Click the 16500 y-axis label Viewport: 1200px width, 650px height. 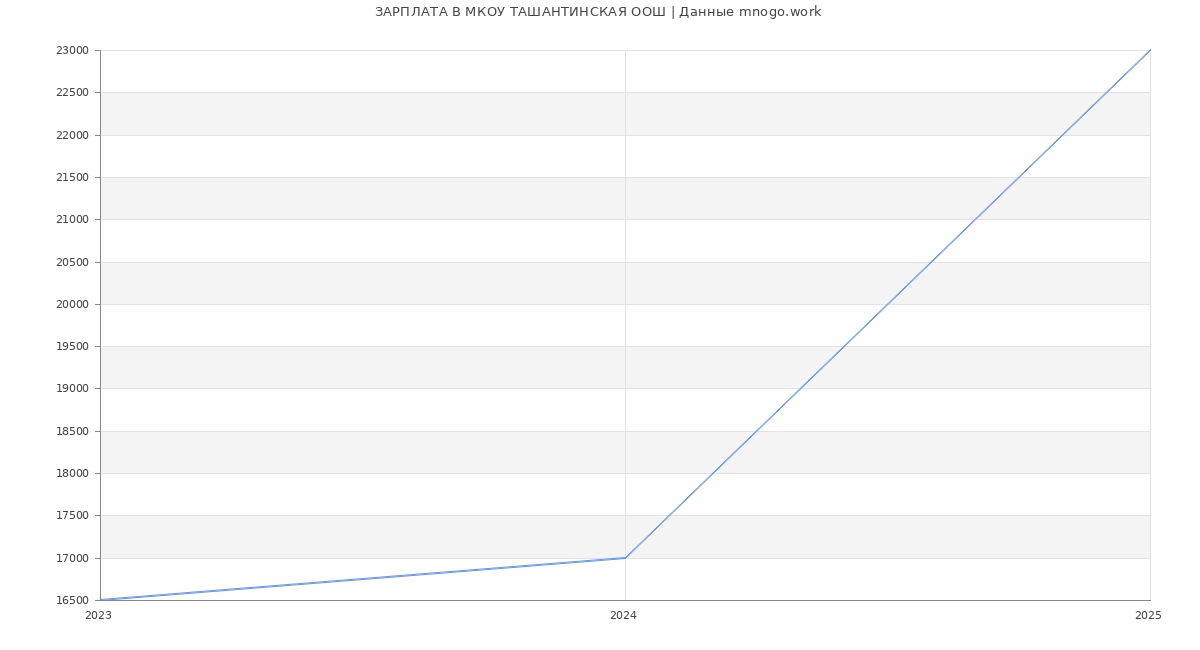pos(72,601)
